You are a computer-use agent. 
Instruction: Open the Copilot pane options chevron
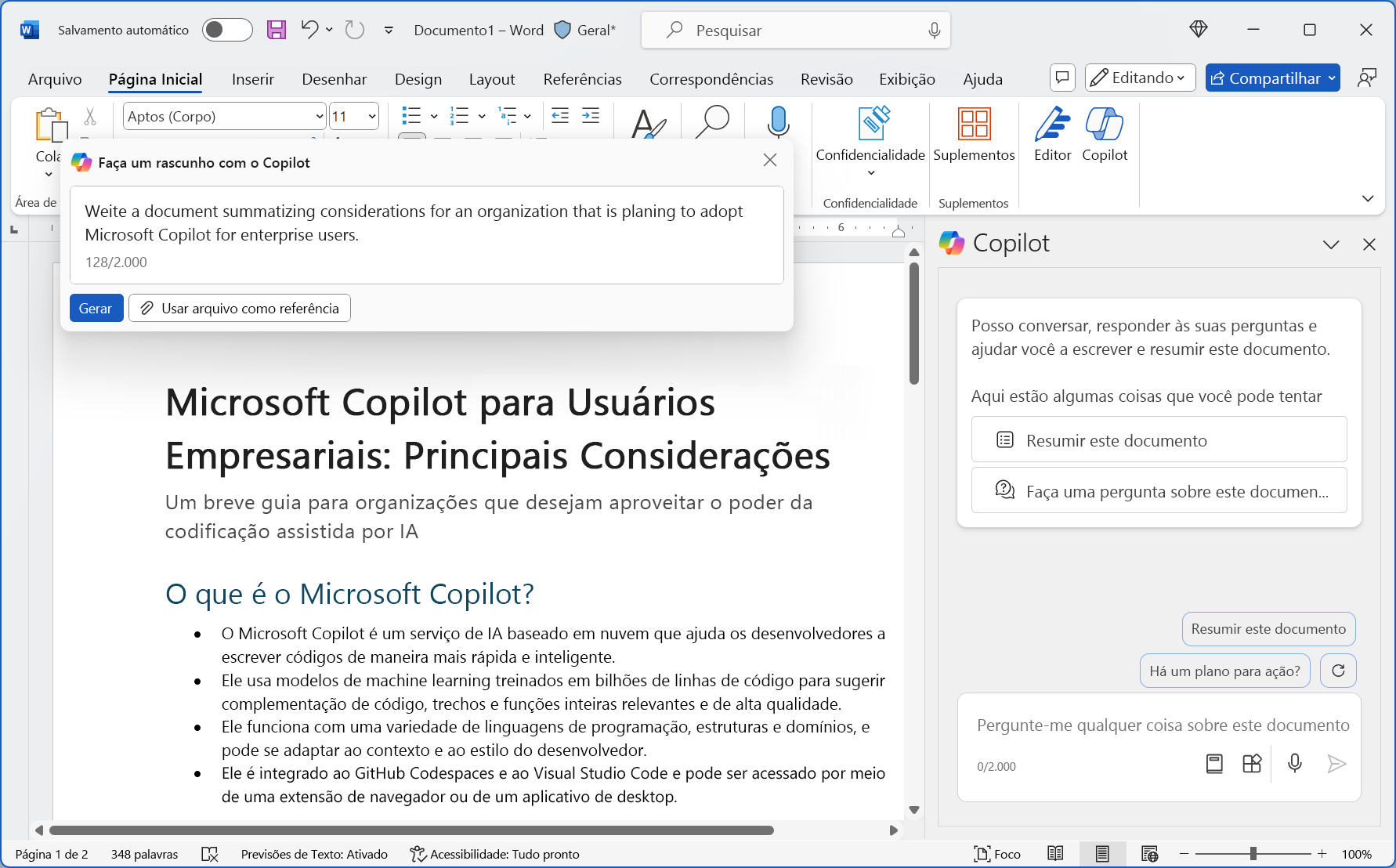1331,244
